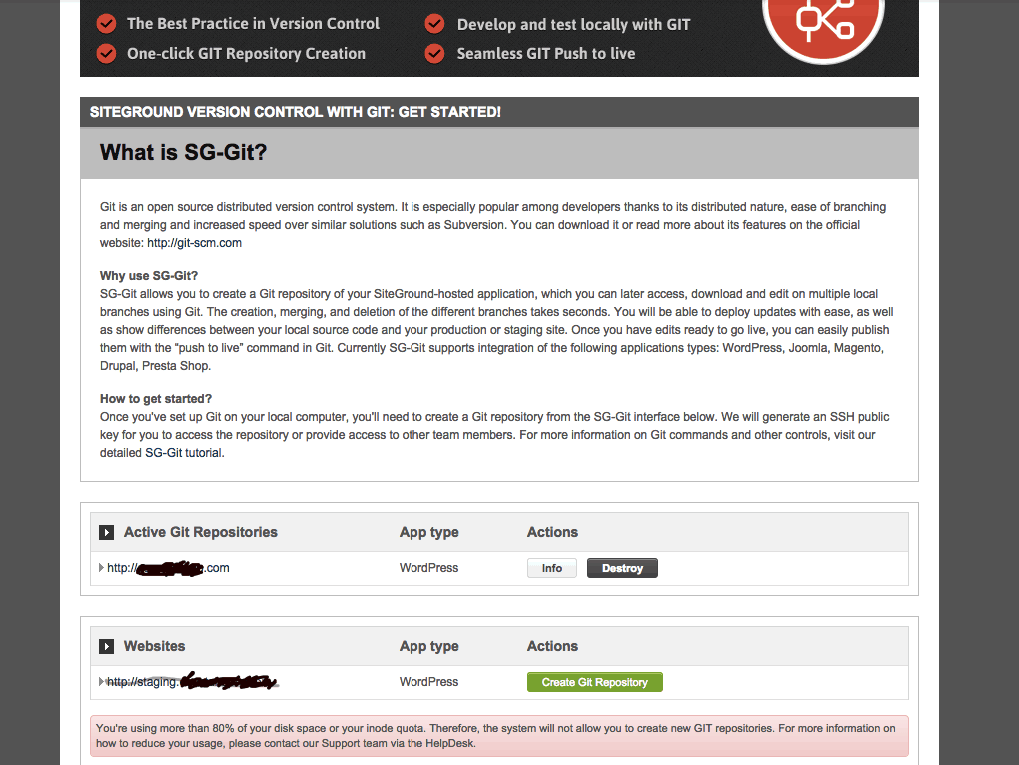The height and width of the screenshot is (765, 1019).
Task: Open the git-scm.com website link
Action: pos(194,242)
